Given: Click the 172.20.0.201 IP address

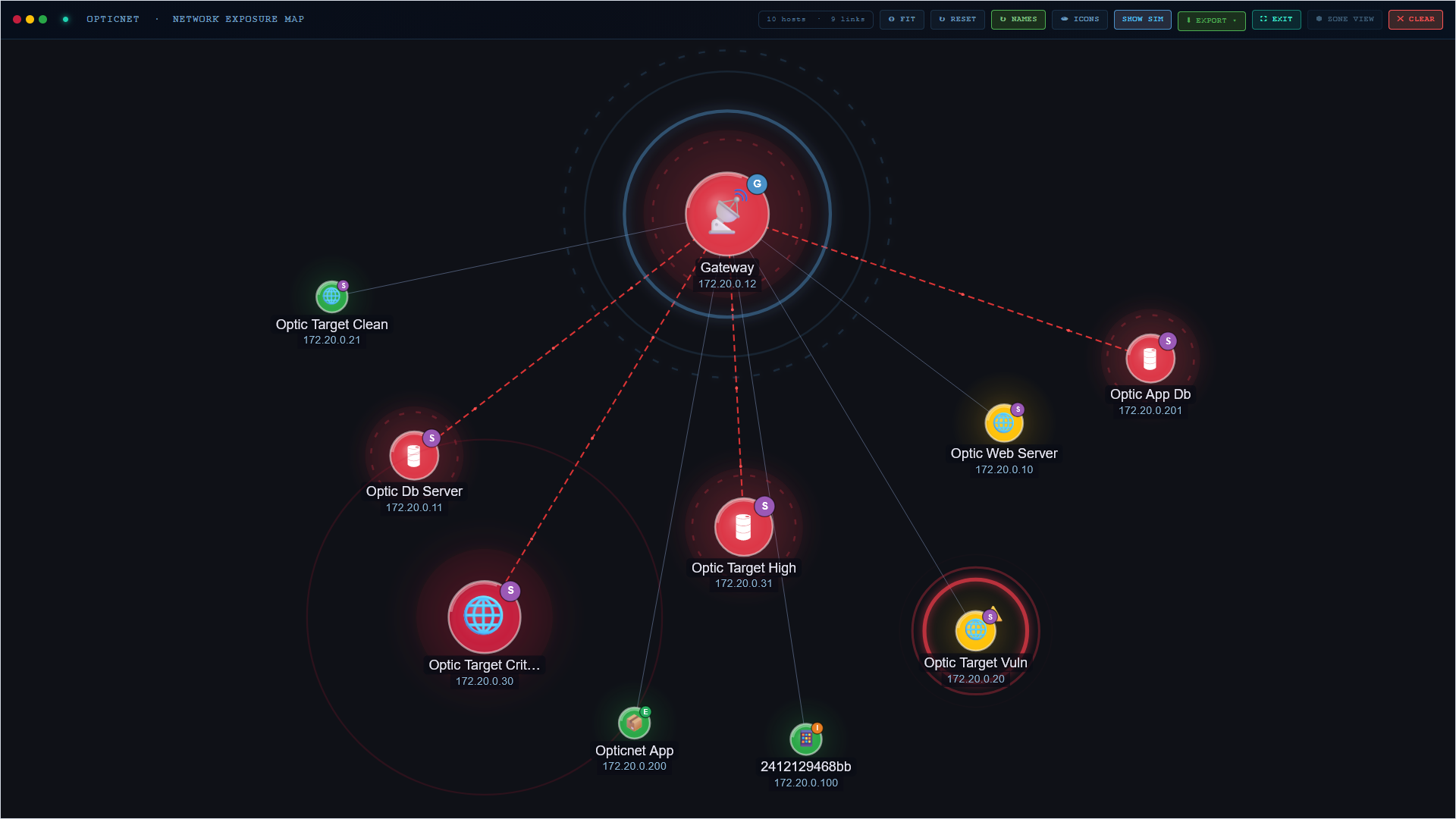Looking at the screenshot, I should click(1150, 411).
